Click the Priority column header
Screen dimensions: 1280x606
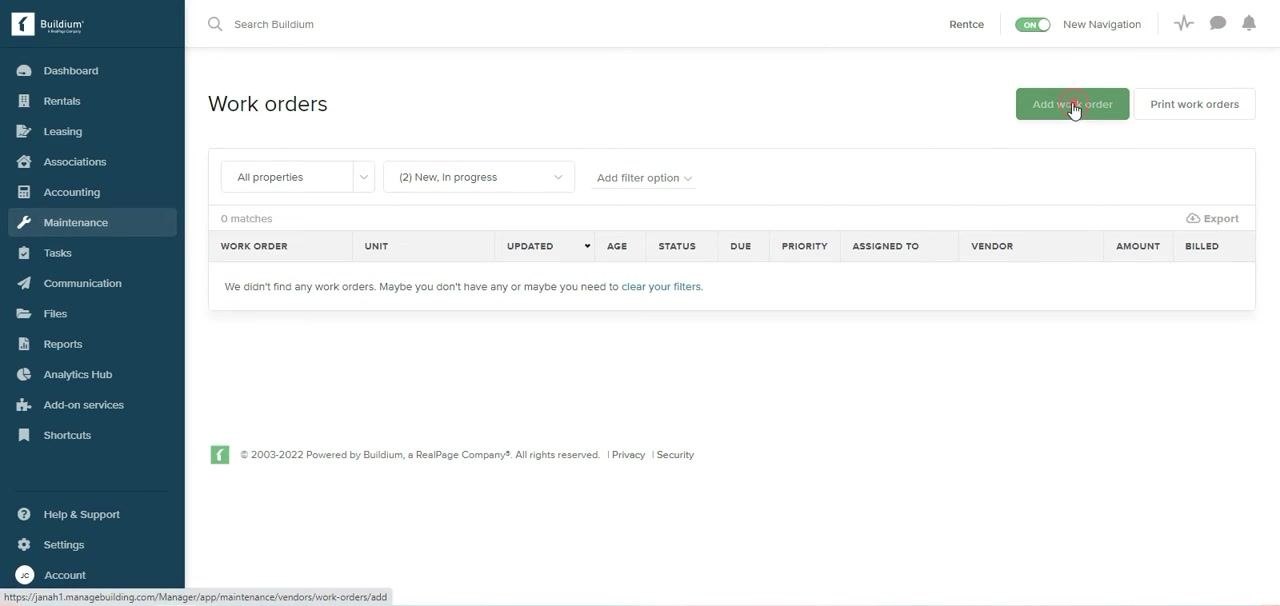[804, 246]
